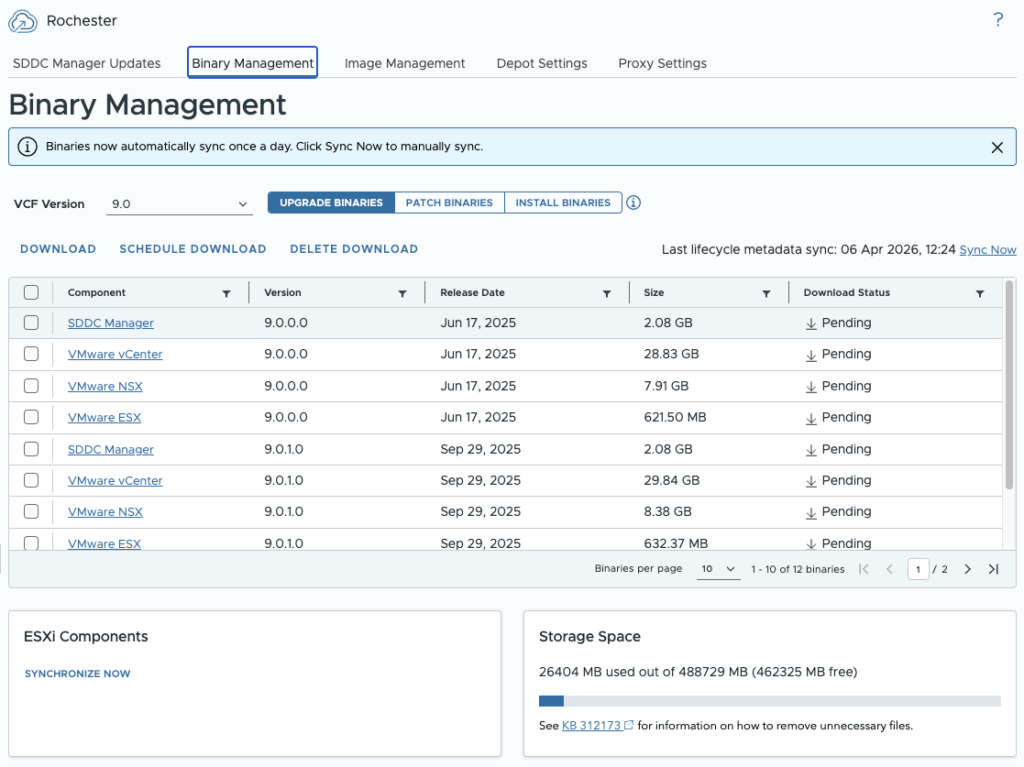The image size is (1024, 767).
Task: Click the info icon beside Install Binaries
Action: click(x=633, y=203)
